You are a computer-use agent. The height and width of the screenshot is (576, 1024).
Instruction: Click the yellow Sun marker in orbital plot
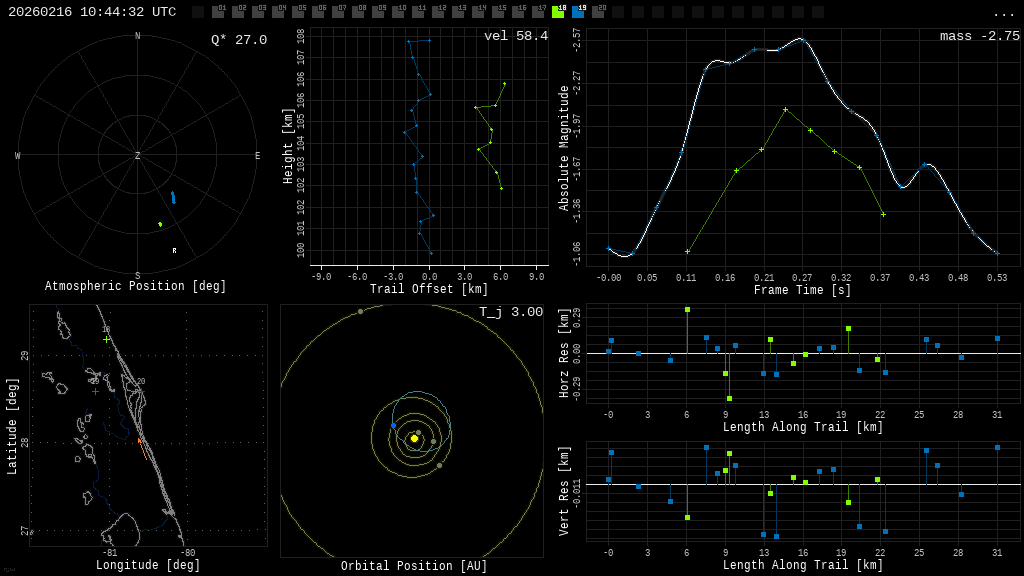pyautogui.click(x=414, y=438)
